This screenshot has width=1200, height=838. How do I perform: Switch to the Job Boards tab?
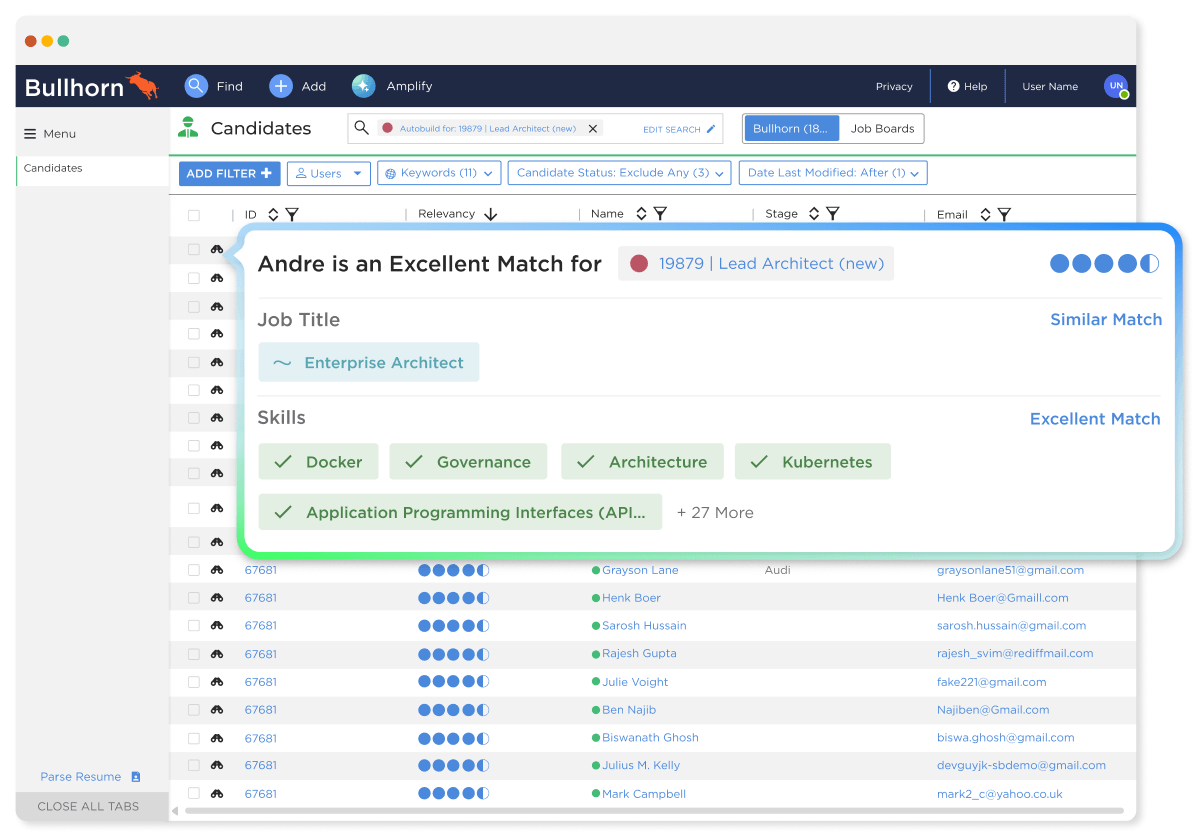pos(882,128)
